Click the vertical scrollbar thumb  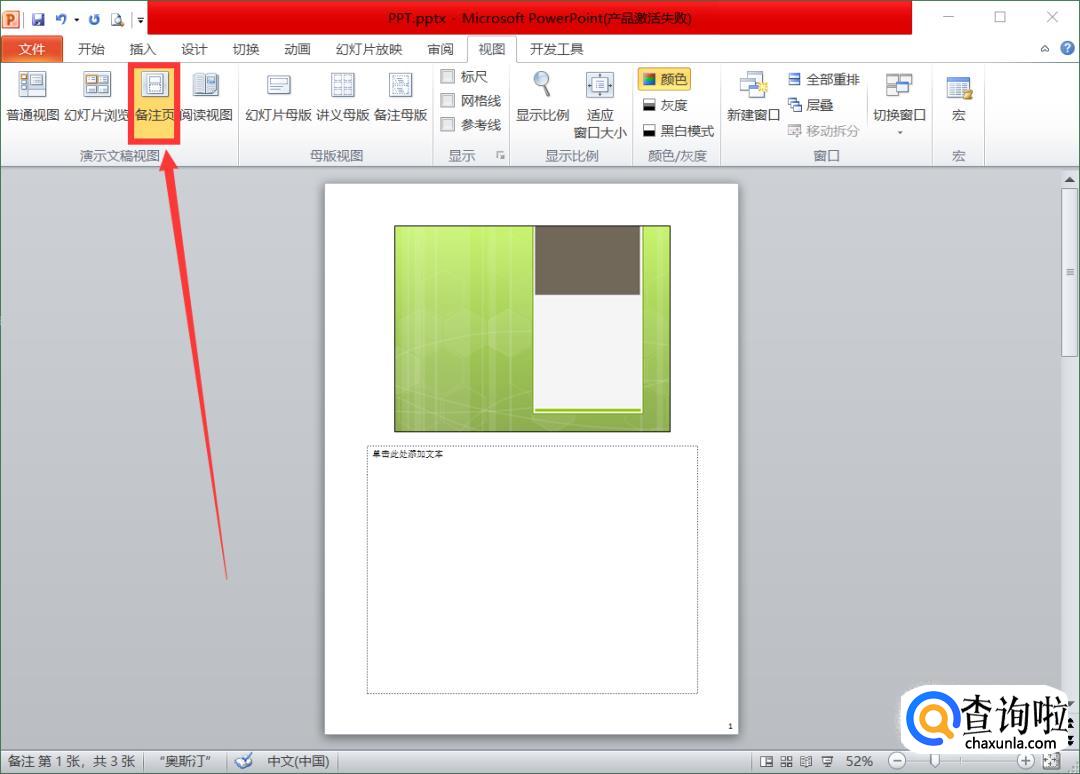(1069, 272)
